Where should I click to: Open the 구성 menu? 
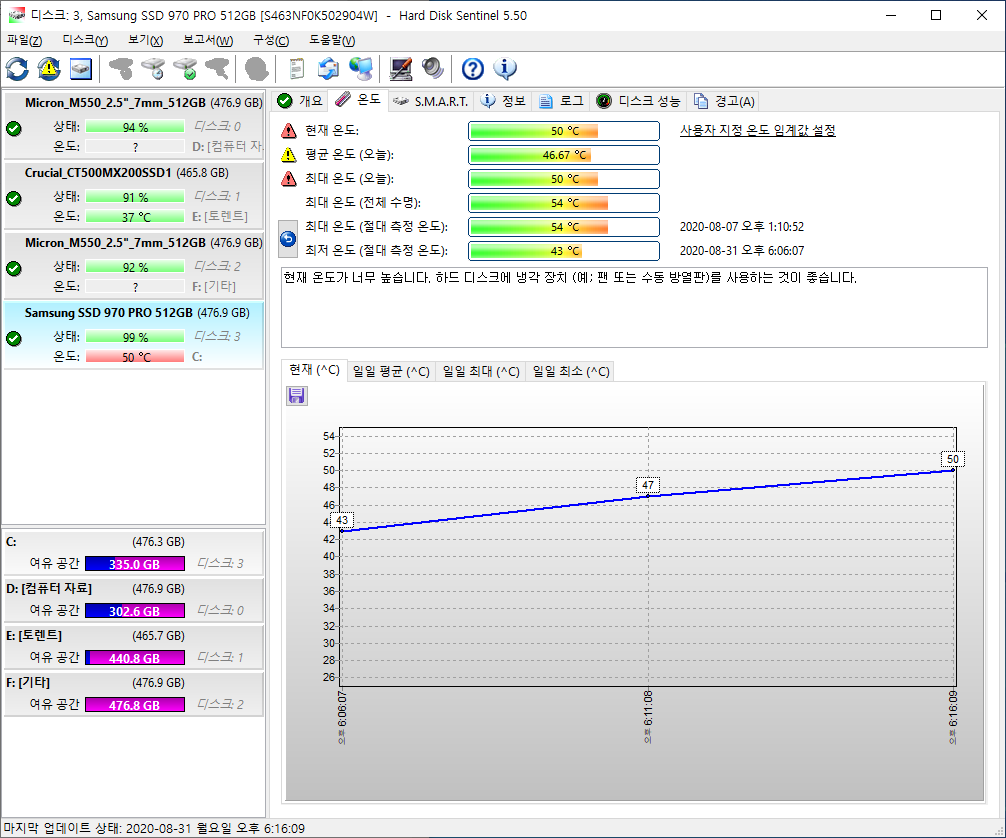pyautogui.click(x=271, y=40)
